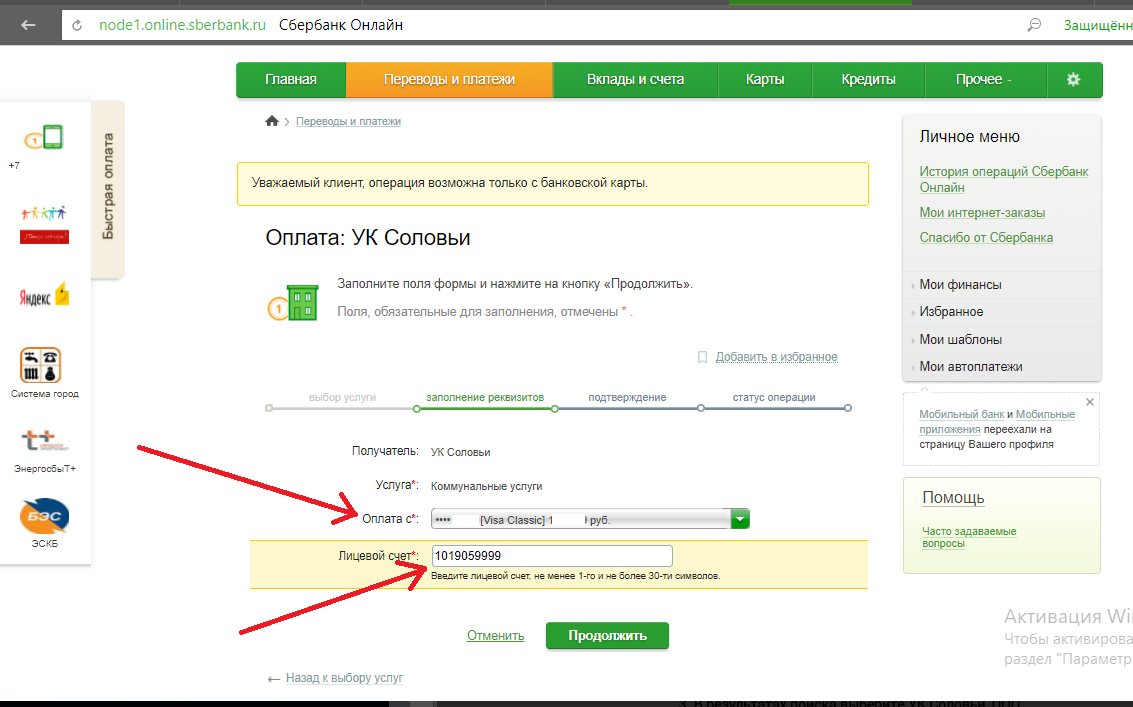Open Мои интернет-заказы link
Image resolution: width=1133 pixels, height=707 pixels.
982,213
